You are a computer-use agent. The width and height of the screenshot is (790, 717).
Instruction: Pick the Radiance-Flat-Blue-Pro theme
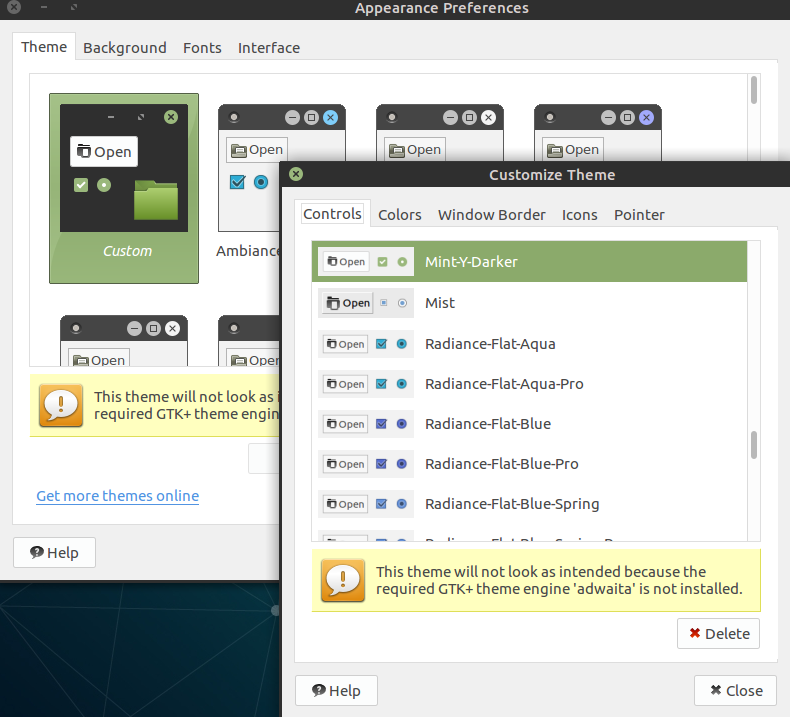coord(529,464)
